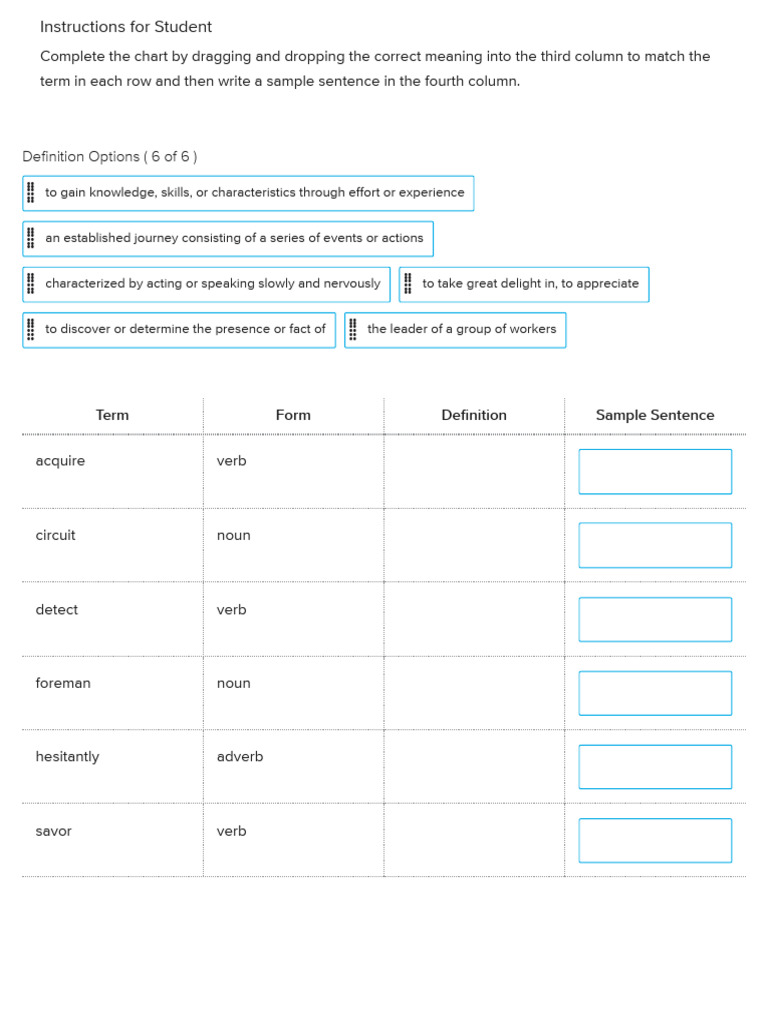The image size is (768, 1024).
Task: Click sample sentence box for detect
Action: point(655,619)
